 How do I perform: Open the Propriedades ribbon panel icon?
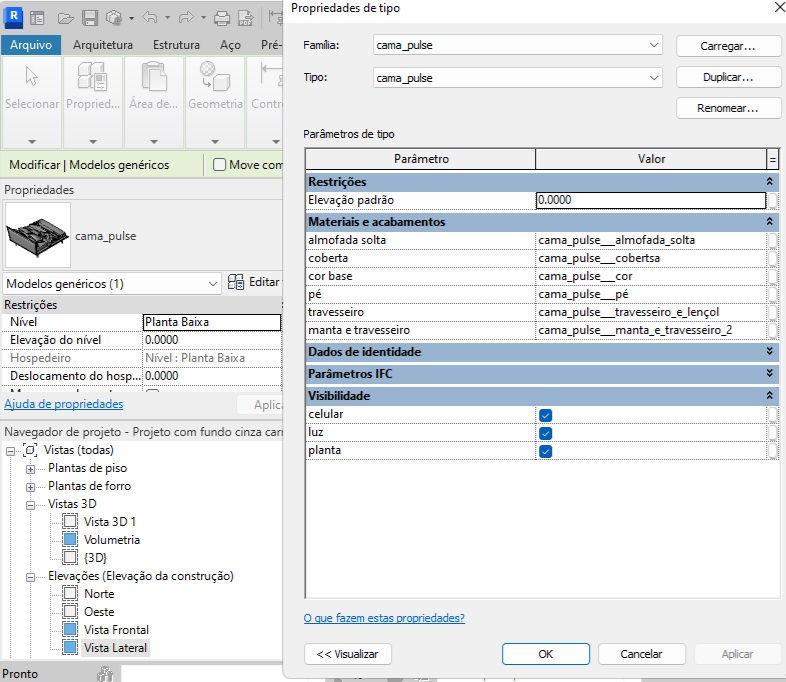pyautogui.click(x=92, y=76)
